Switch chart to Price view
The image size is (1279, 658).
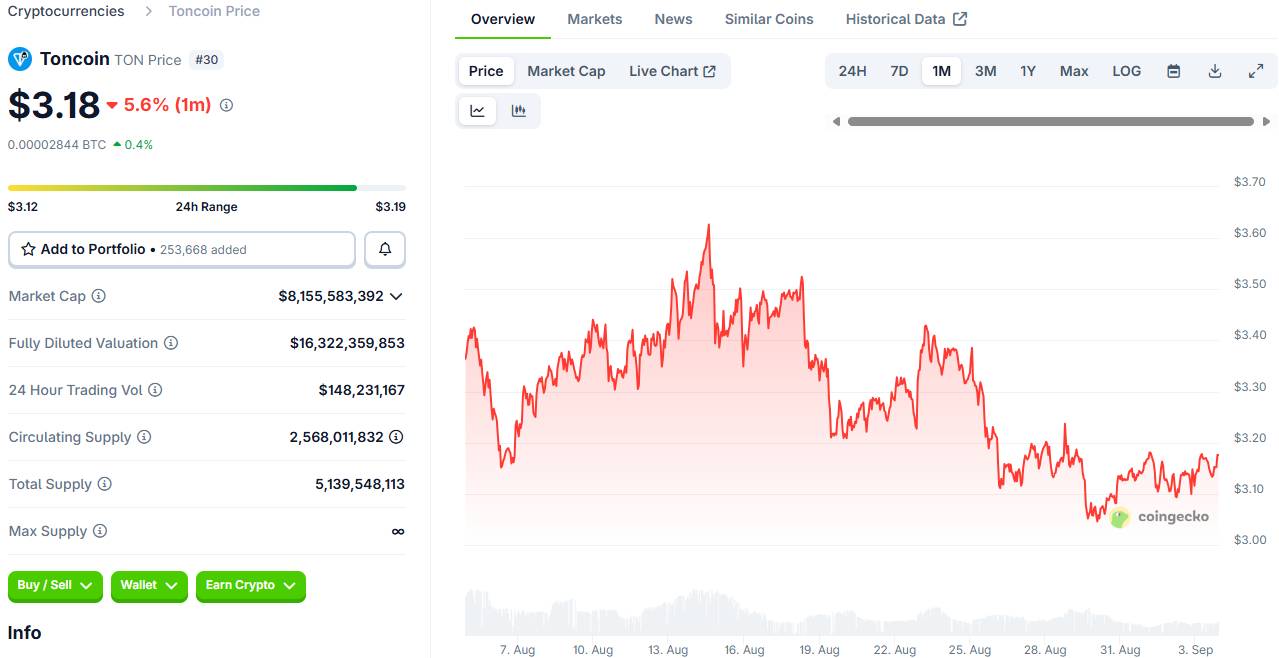point(486,71)
